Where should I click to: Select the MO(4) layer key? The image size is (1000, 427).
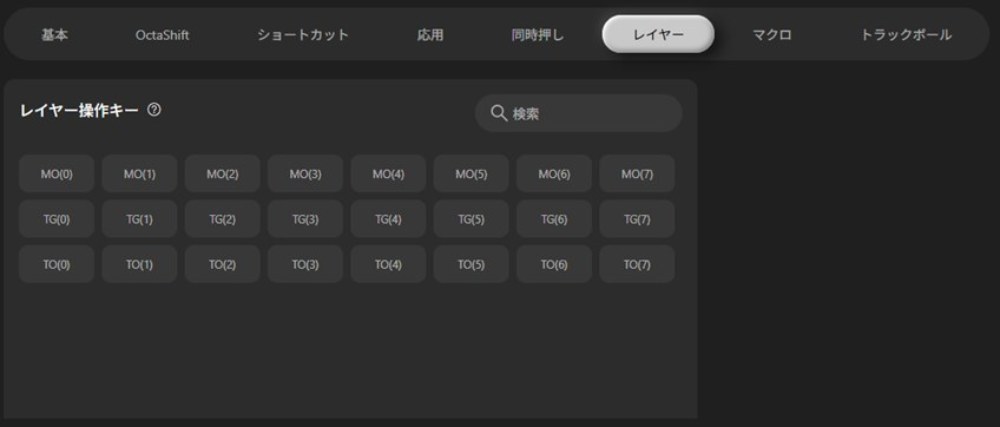pyautogui.click(x=388, y=173)
